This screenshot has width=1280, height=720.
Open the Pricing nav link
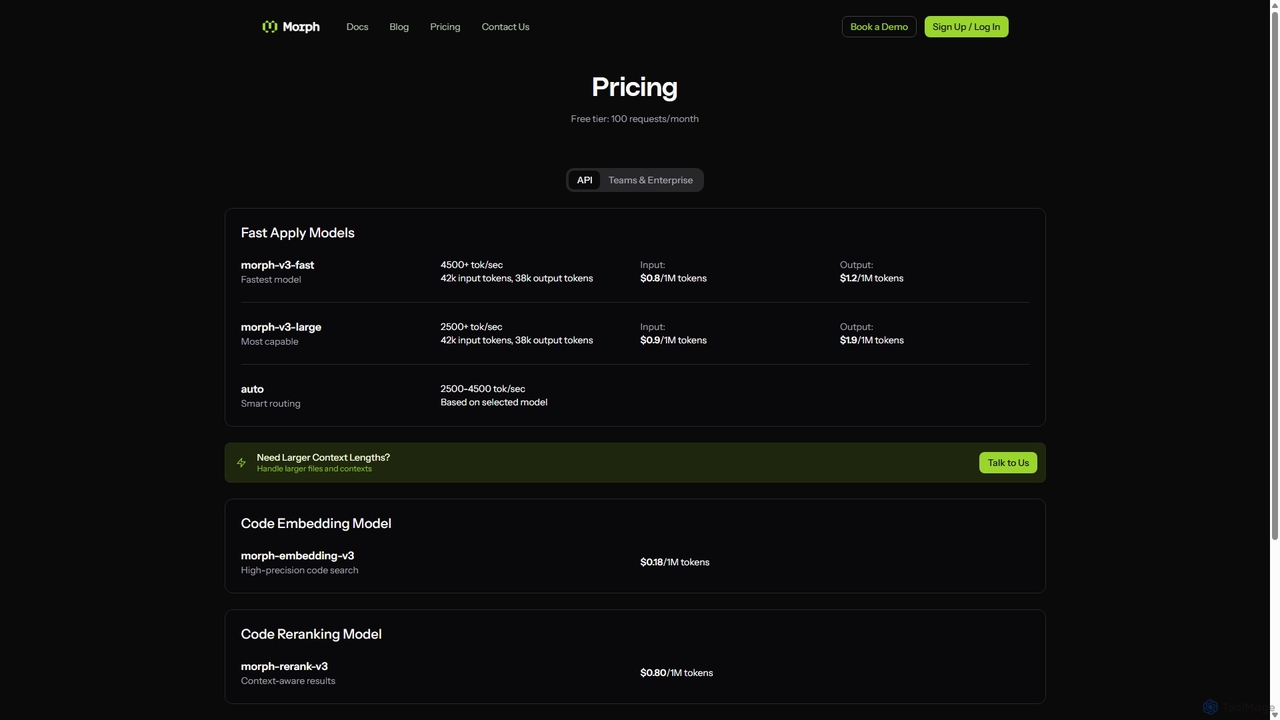[445, 27]
